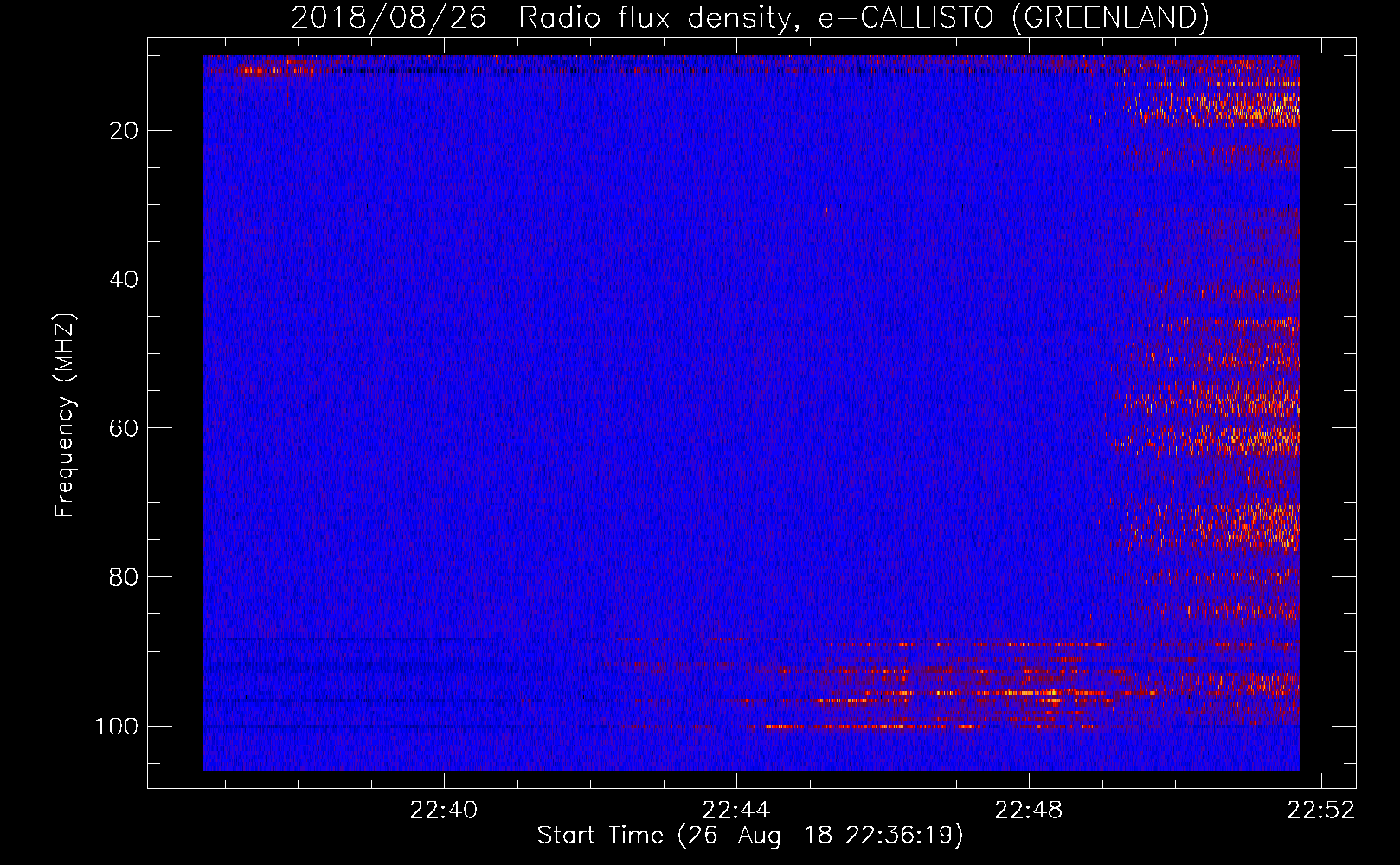
Task: Click the 40 MHz frequency tick label
Action: point(124,279)
